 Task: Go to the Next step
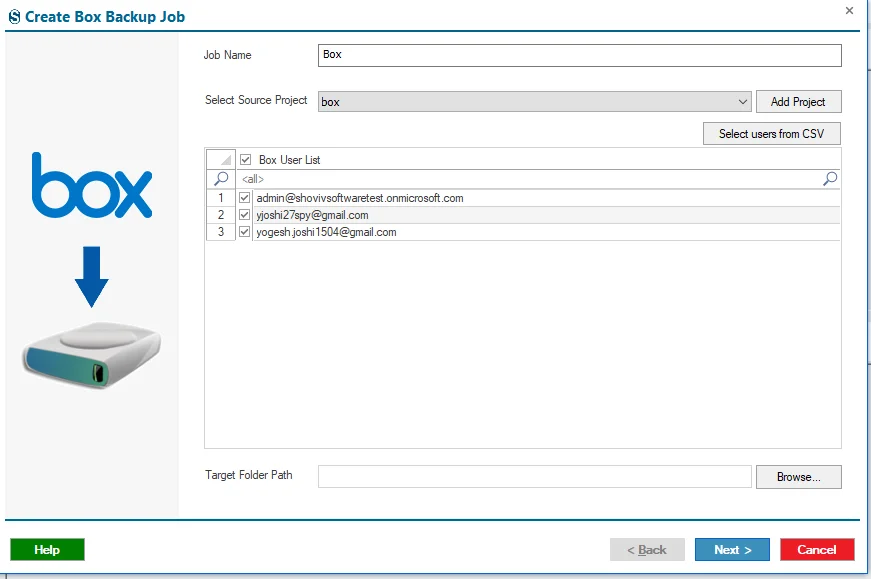[732, 550]
